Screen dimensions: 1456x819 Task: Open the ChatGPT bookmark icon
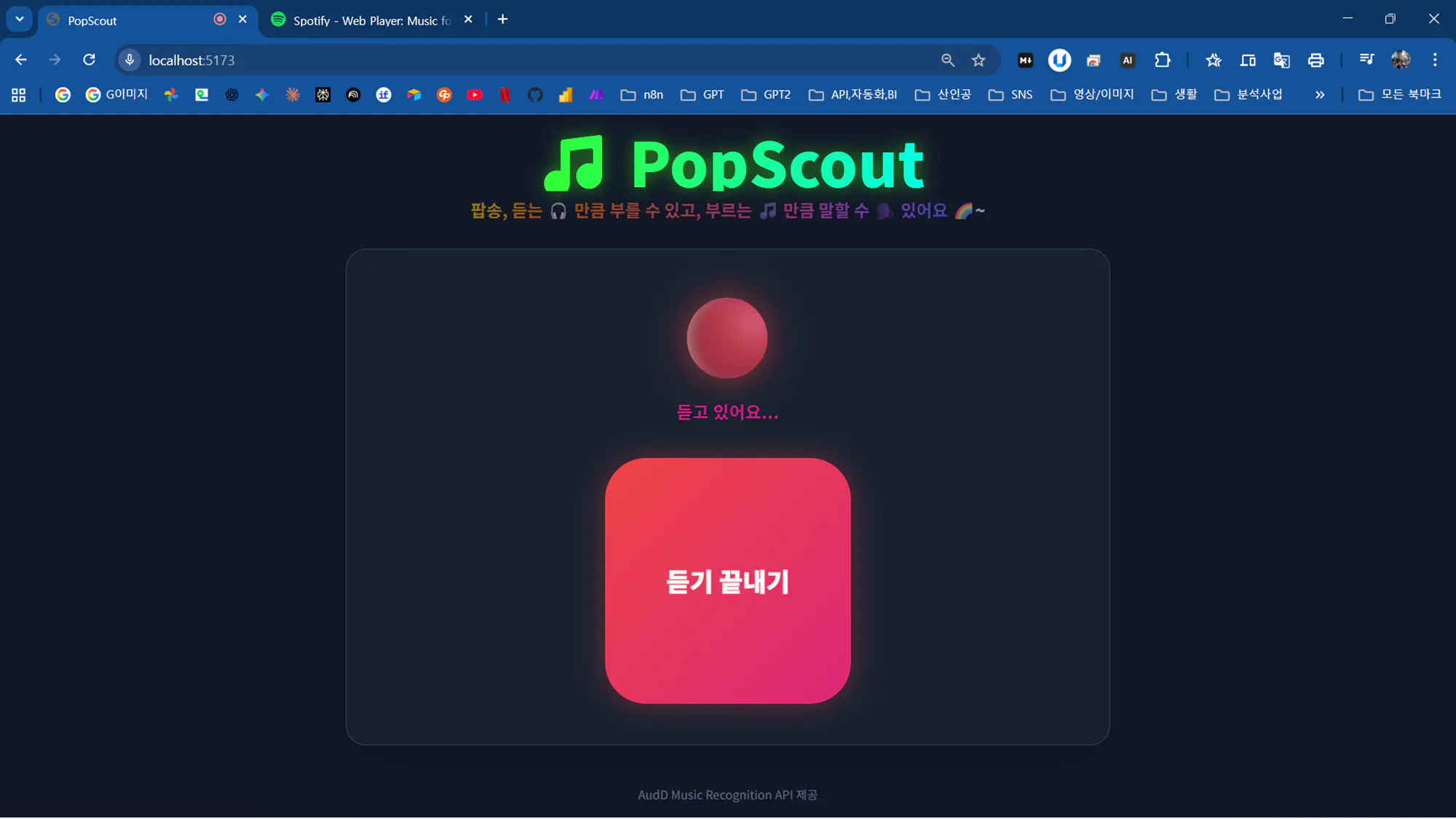coord(232,95)
